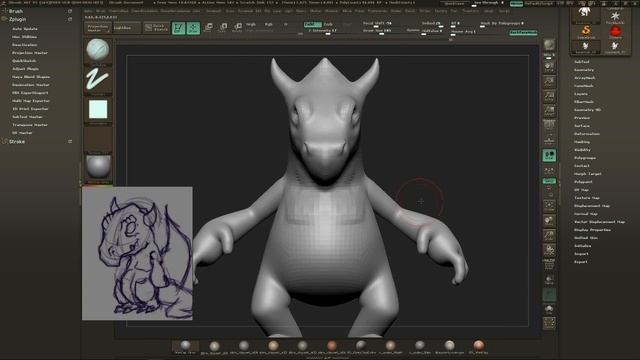Click the Zoom3D icon on right shelf
The image size is (640, 360).
549,235
